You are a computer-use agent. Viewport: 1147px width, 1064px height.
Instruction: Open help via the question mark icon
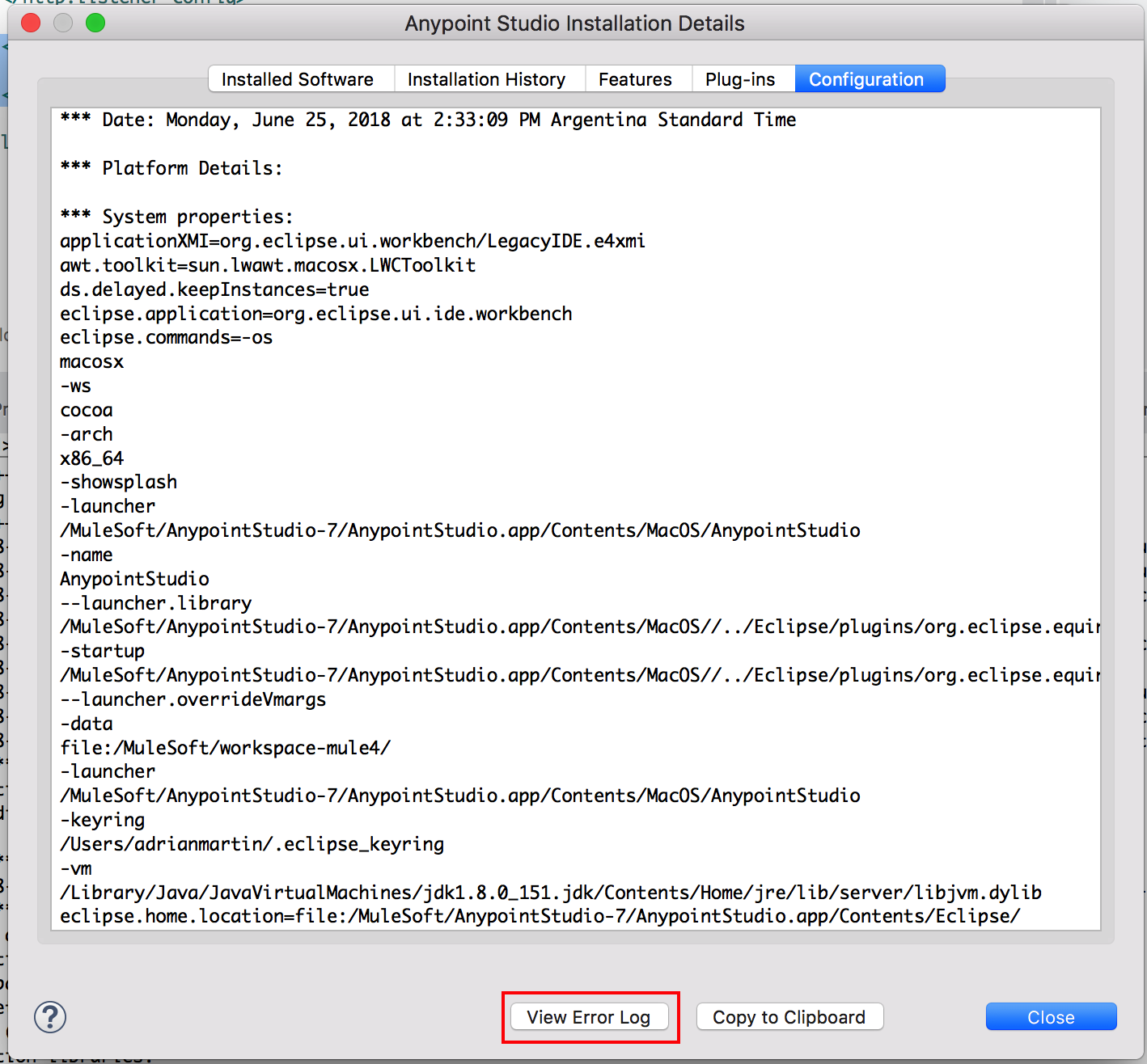[50, 1017]
